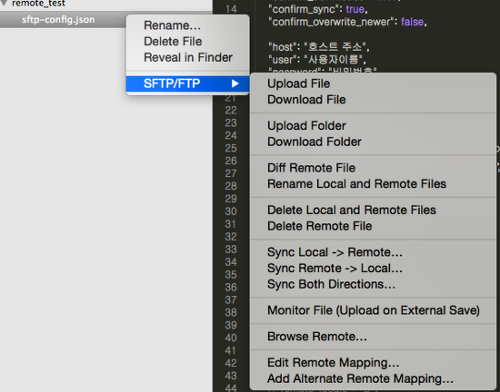This screenshot has height=392, width=500.
Task: Select Upload File
Action: point(373,84)
